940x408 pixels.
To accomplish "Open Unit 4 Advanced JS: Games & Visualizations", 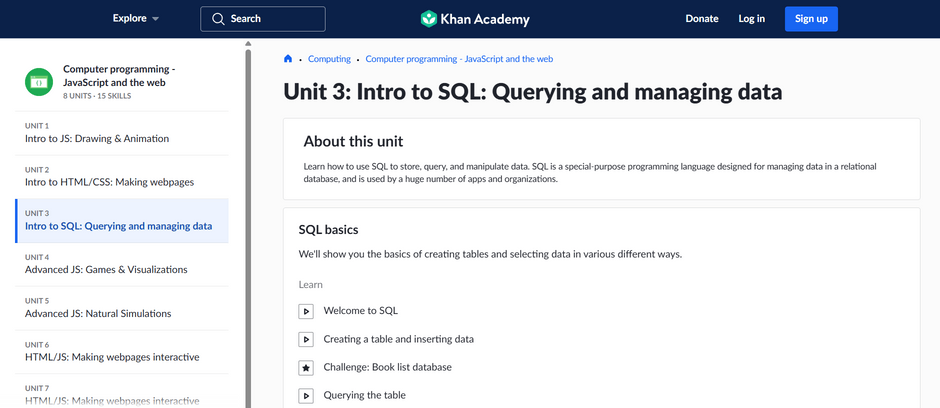I will (x=106, y=269).
